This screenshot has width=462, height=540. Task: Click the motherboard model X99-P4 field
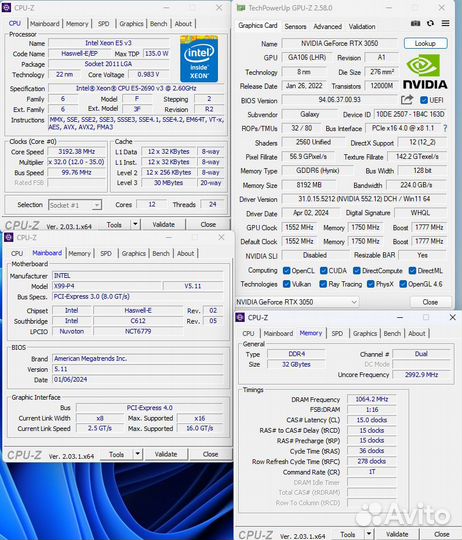click(x=107, y=286)
